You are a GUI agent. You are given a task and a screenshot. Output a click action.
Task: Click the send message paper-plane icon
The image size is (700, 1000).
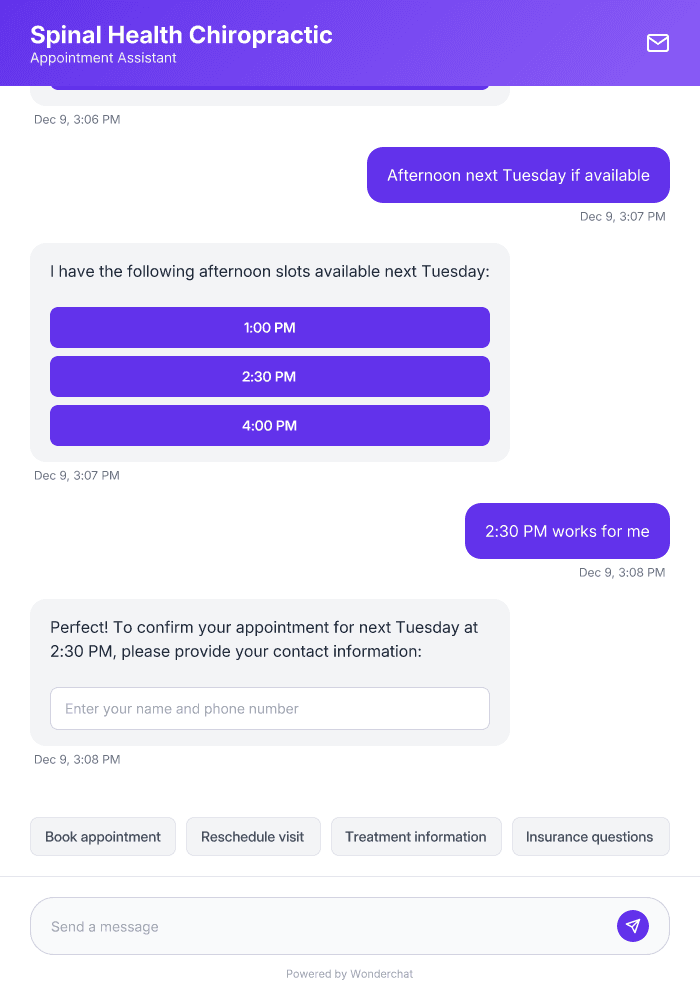(633, 926)
